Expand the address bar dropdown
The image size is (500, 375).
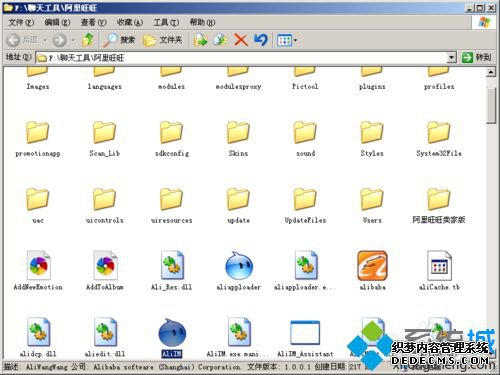tap(451, 57)
